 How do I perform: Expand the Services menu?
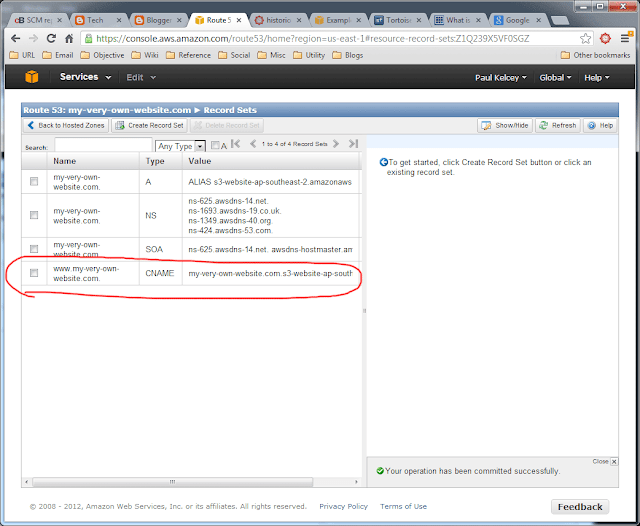85,77
